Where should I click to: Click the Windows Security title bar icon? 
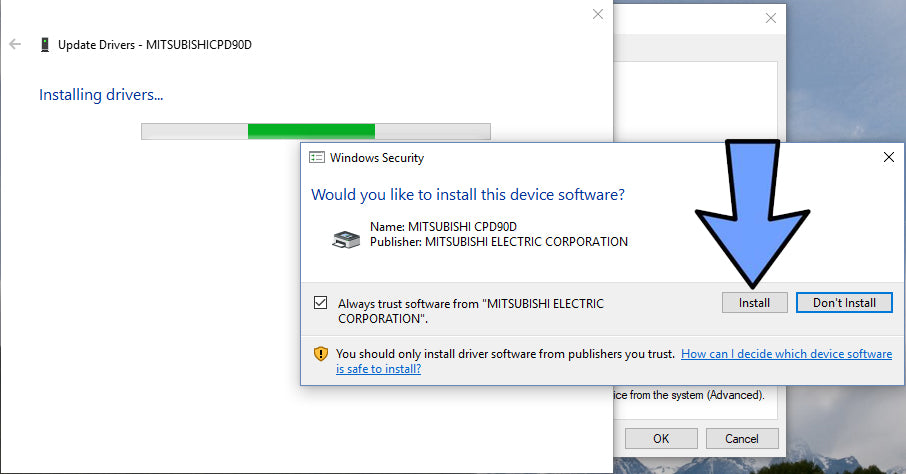pos(317,158)
